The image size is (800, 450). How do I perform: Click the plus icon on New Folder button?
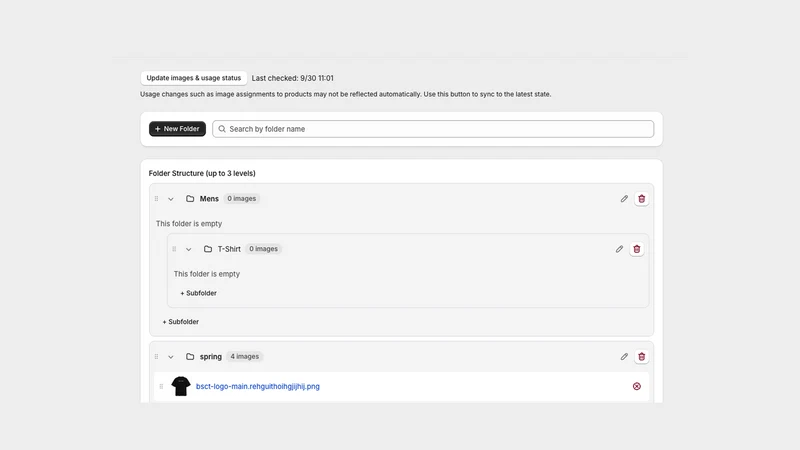158,129
